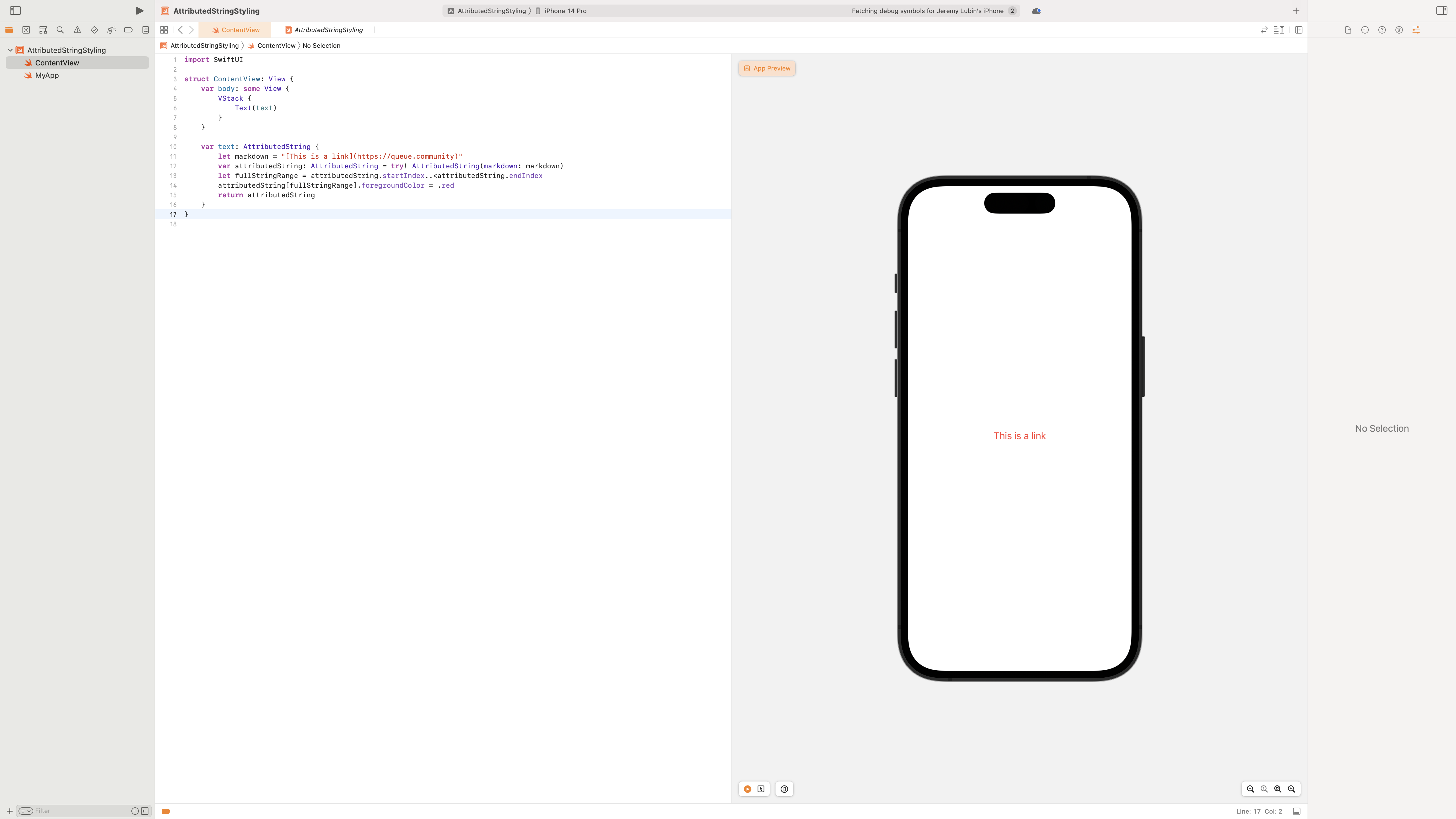Zoom out the preview canvas
This screenshot has height=819, width=1456.
tap(1250, 789)
